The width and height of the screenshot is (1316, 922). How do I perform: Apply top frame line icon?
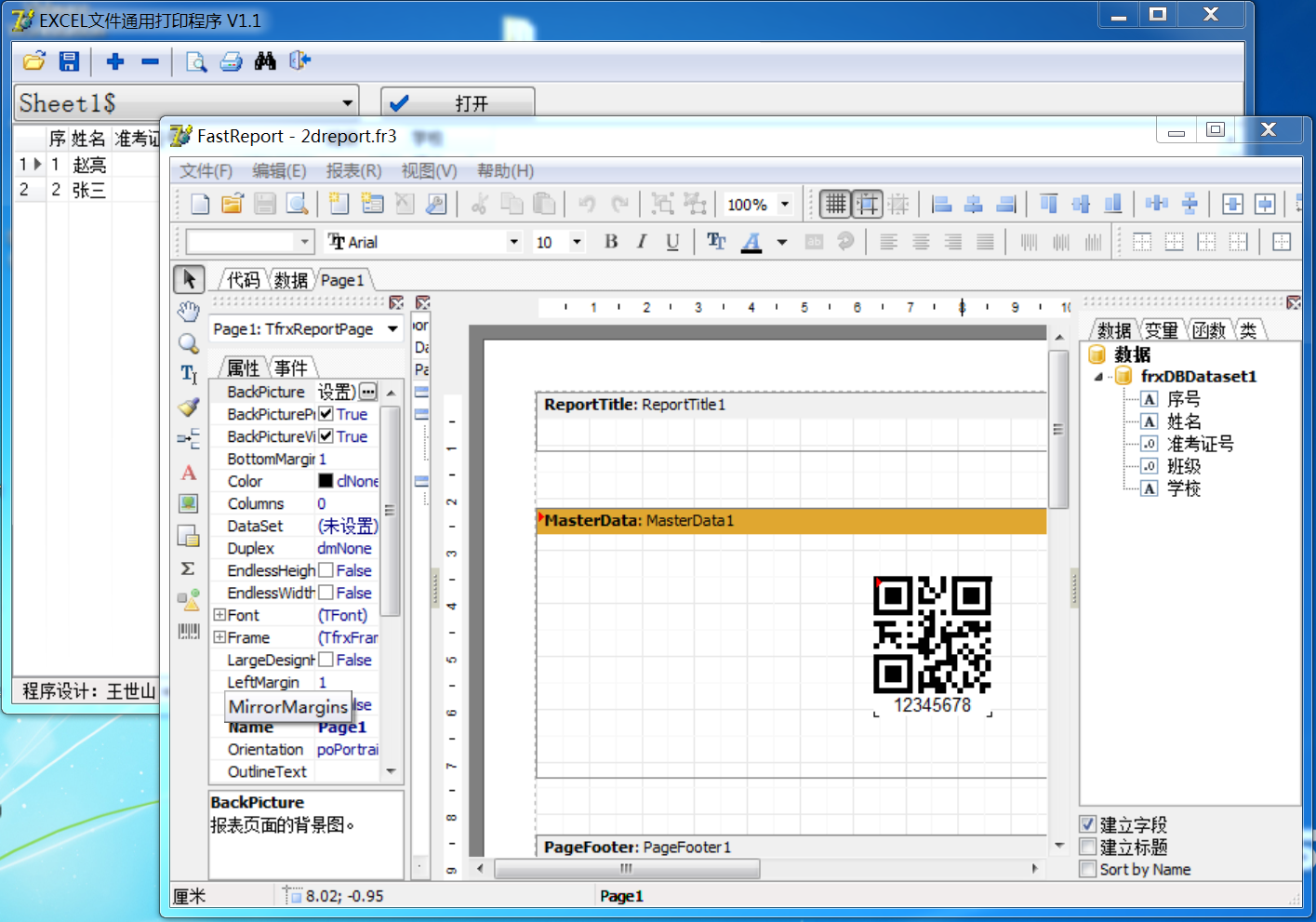click(1142, 242)
